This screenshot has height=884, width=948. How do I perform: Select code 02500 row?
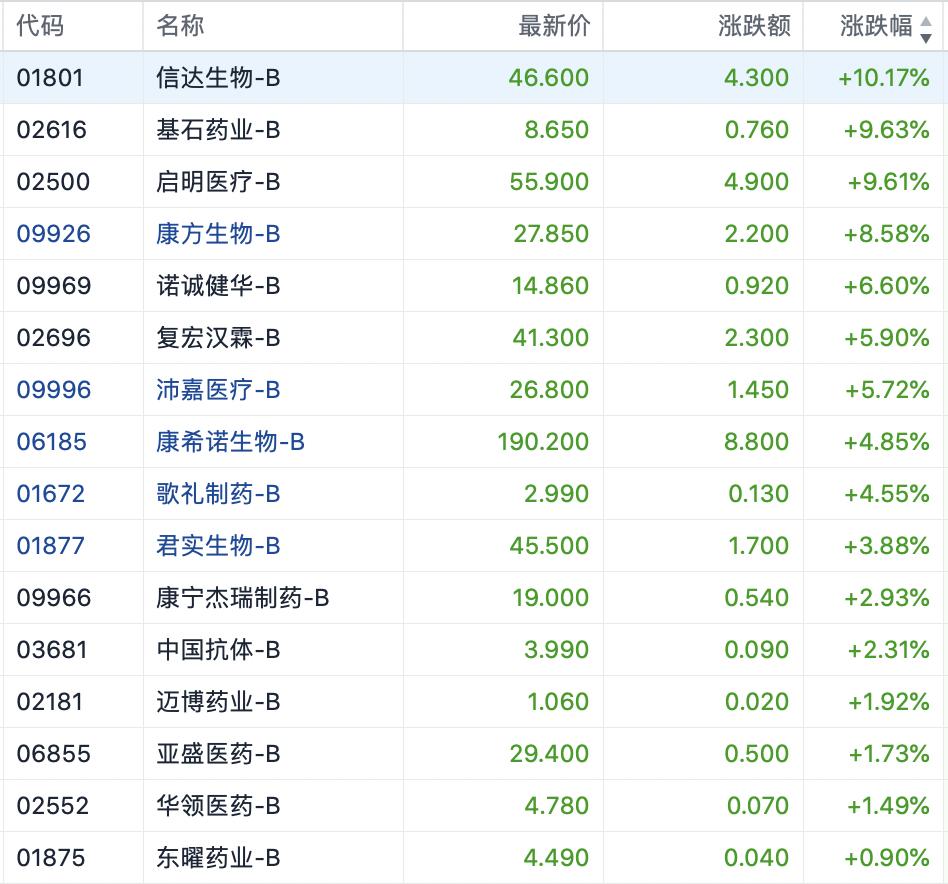54,182
